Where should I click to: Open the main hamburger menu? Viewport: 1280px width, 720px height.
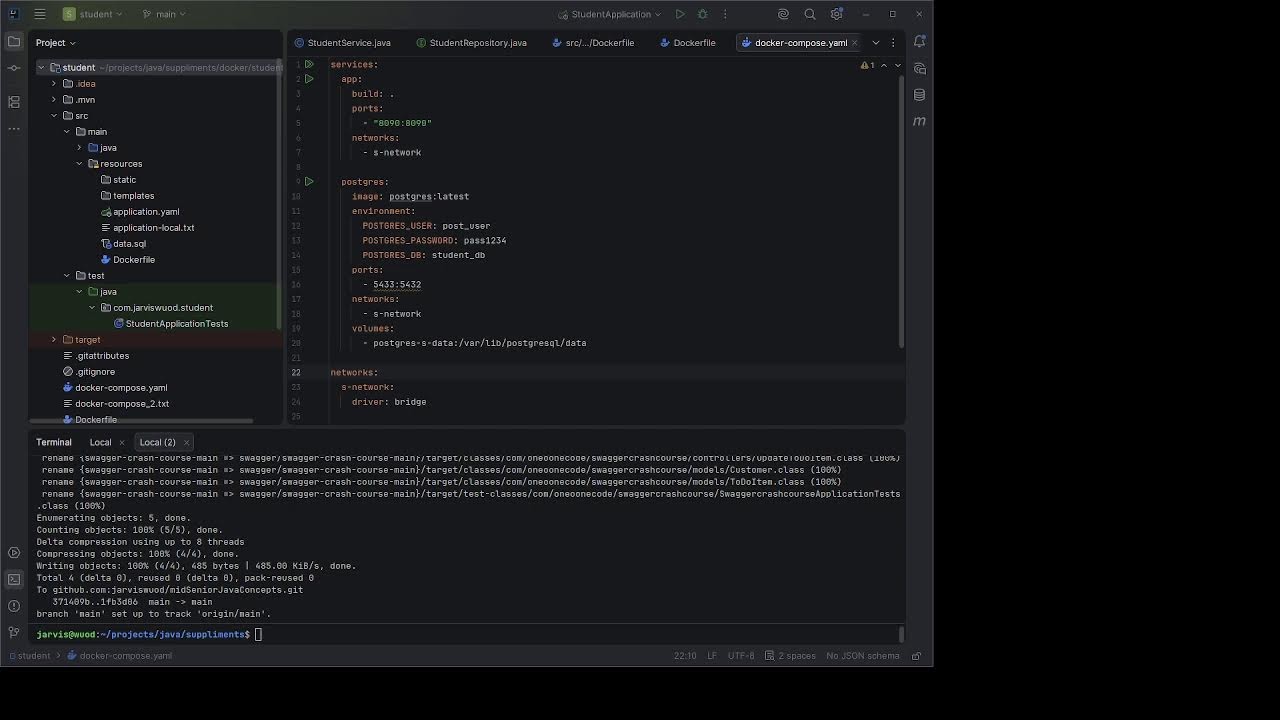click(x=40, y=14)
